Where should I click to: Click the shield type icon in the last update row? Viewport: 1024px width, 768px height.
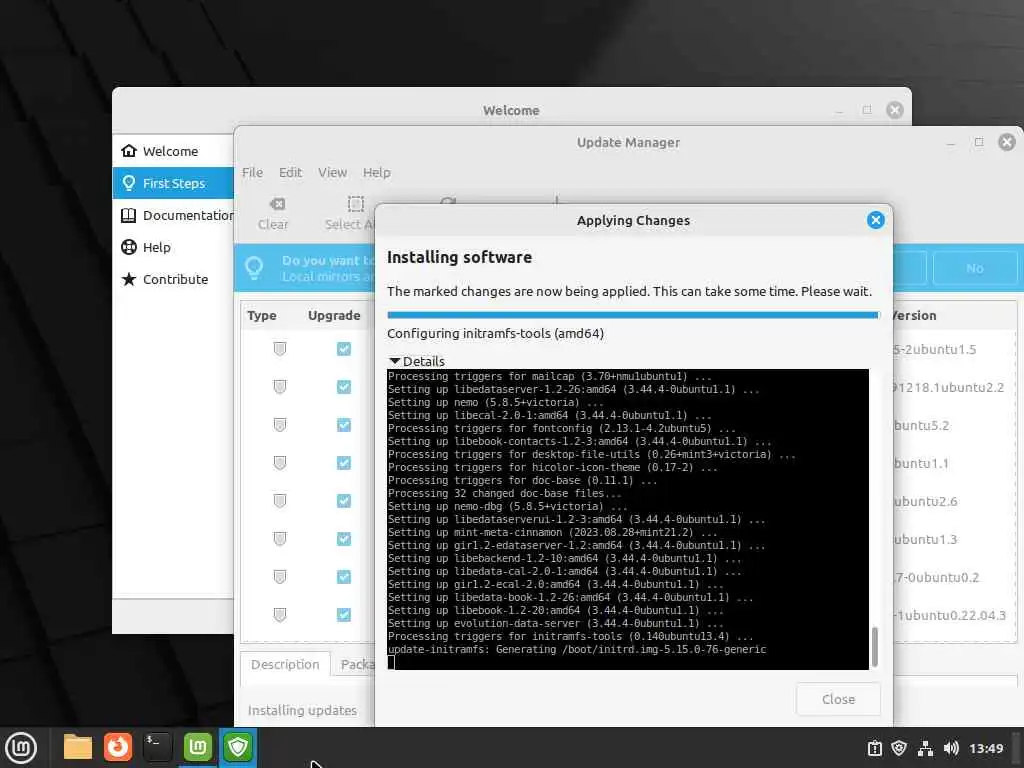click(x=280, y=615)
